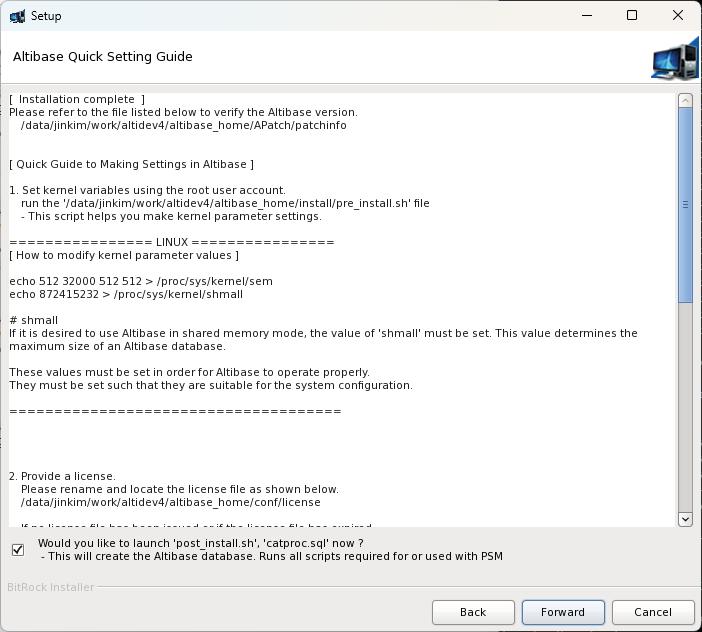Go to previous step with Back button
The width and height of the screenshot is (702, 632).
tap(473, 612)
